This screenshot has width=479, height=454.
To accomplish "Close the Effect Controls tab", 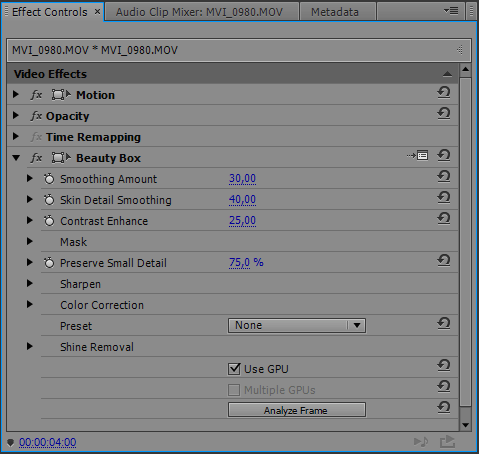I will [97, 12].
